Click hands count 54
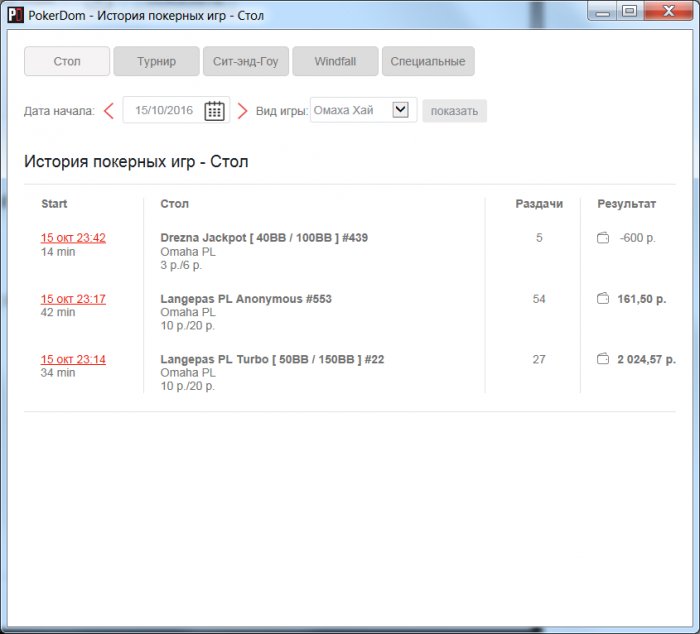 [539, 299]
